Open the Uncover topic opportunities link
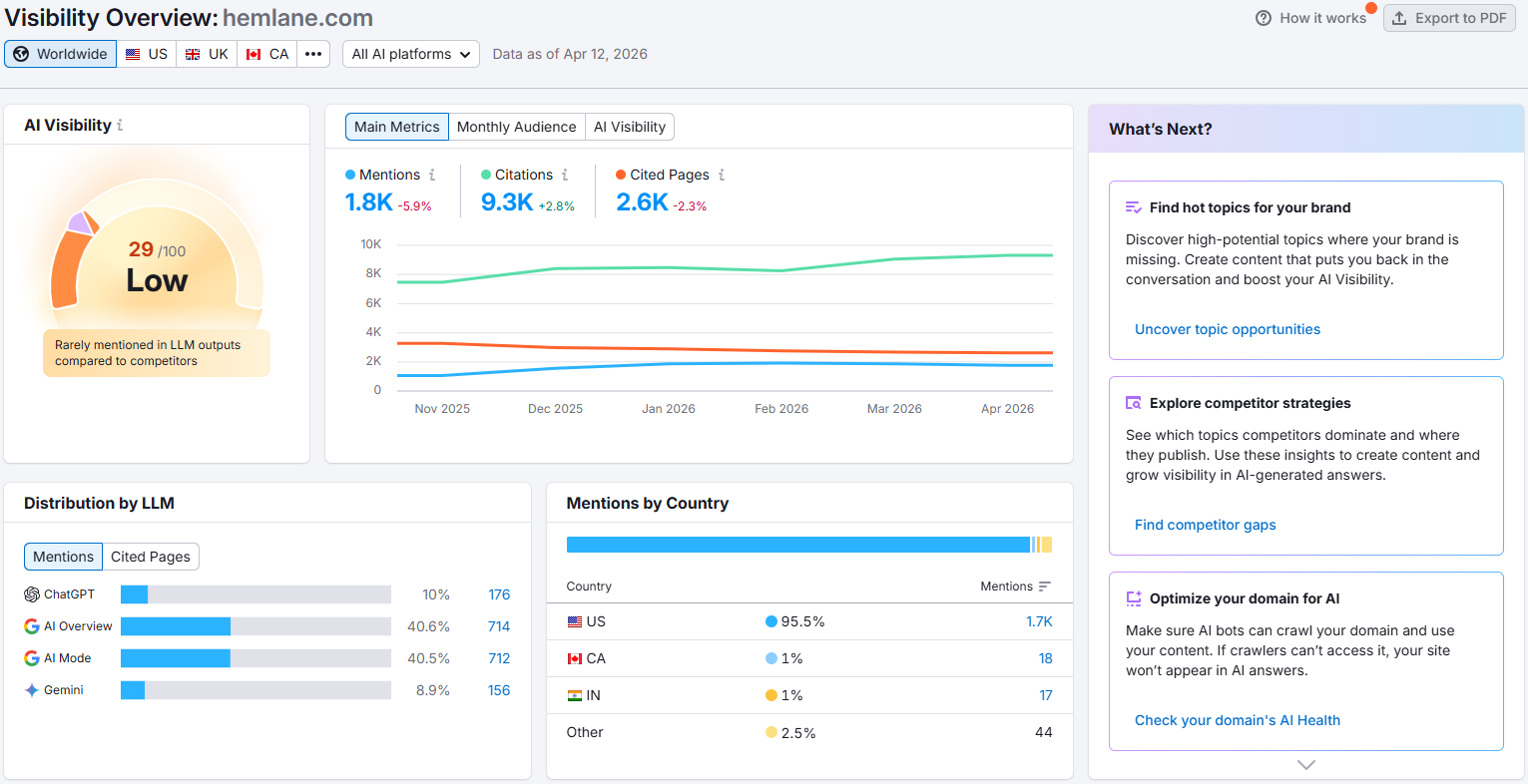Viewport: 1528px width, 784px height. coord(1227,329)
